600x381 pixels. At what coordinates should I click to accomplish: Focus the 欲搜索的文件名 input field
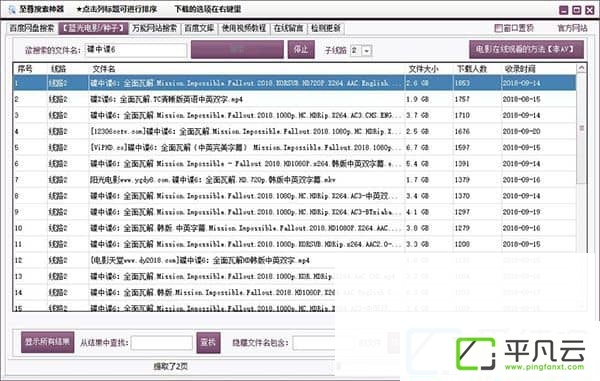coord(135,50)
